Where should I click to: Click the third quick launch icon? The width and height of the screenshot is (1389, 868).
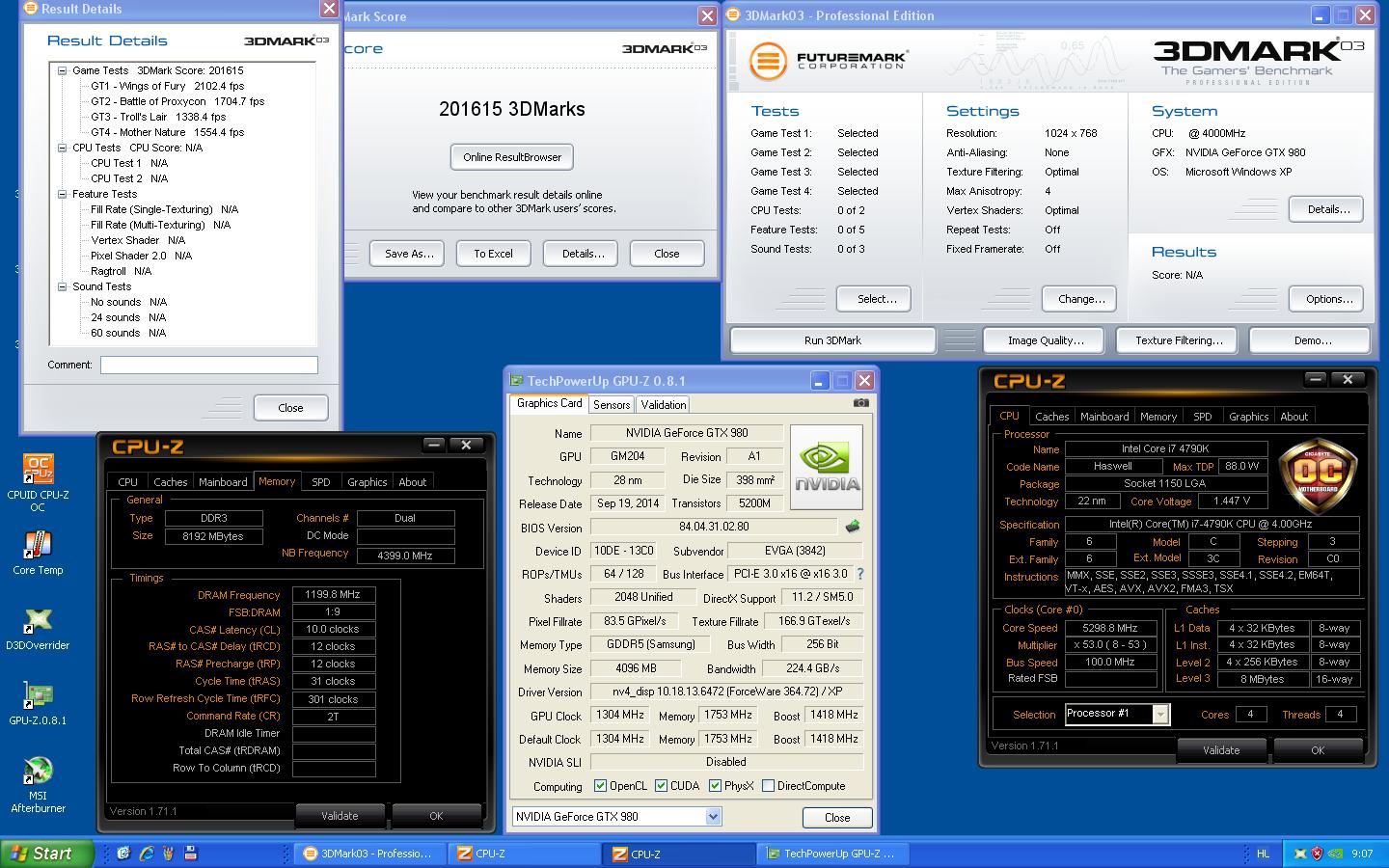point(169,854)
